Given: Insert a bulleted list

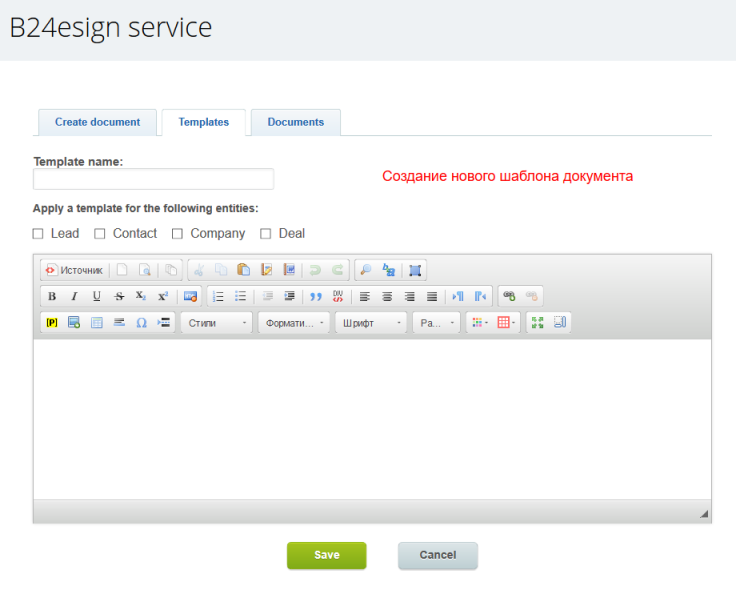Looking at the screenshot, I should pyautogui.click(x=240, y=296).
